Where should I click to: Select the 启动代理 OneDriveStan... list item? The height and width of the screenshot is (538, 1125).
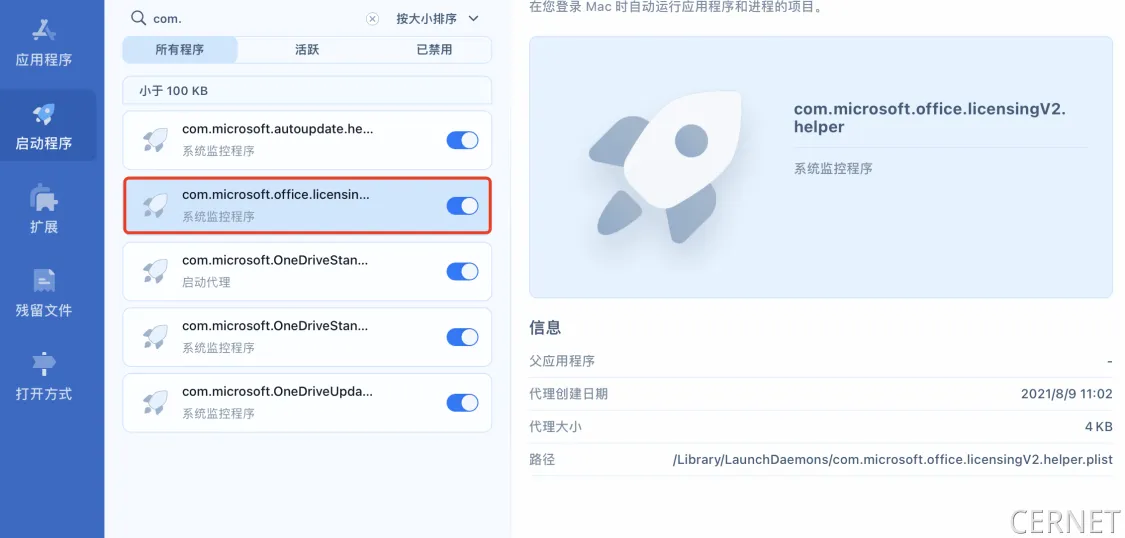coord(290,271)
